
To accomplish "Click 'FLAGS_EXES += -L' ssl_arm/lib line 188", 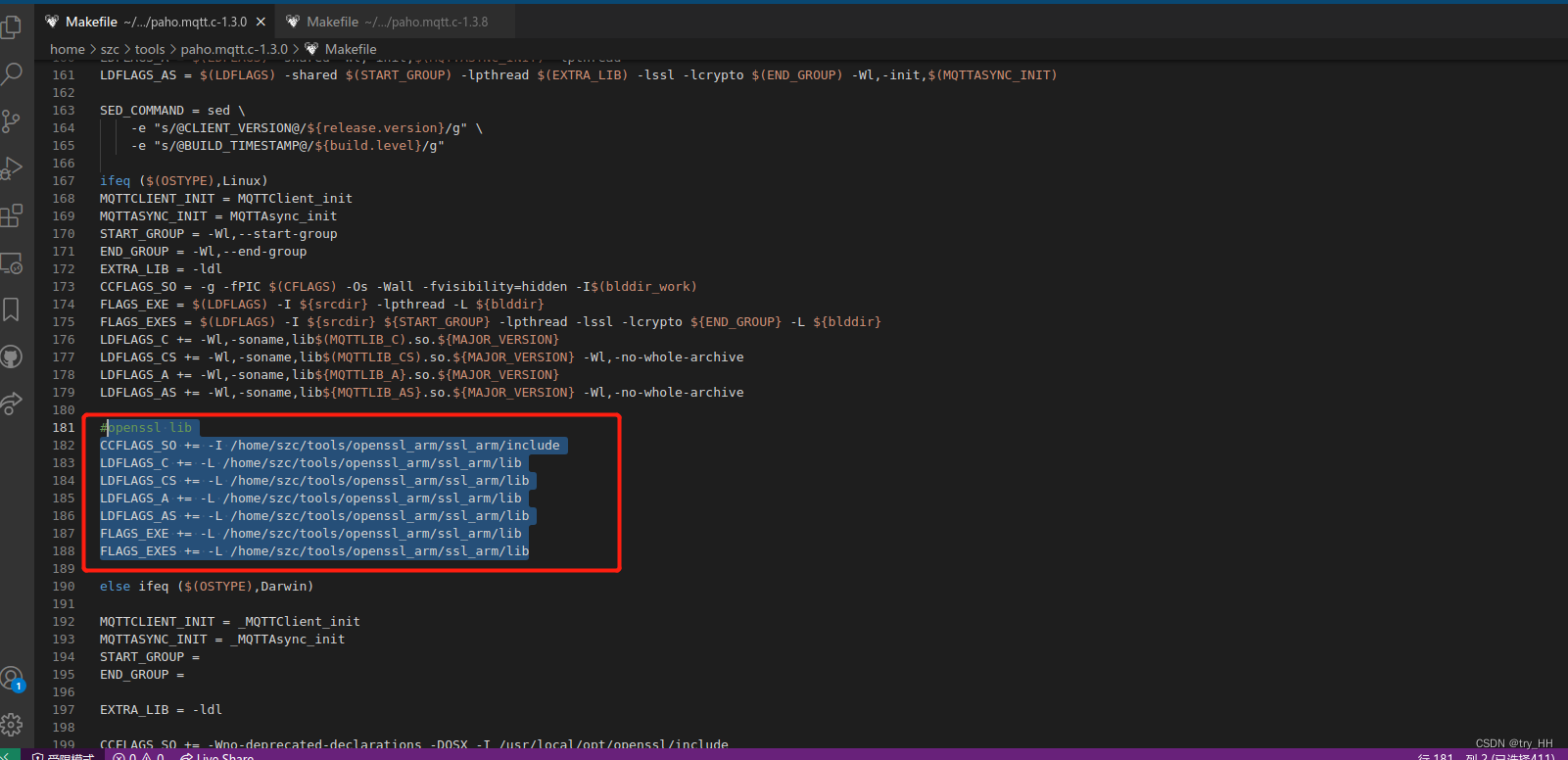I will pos(314,550).
